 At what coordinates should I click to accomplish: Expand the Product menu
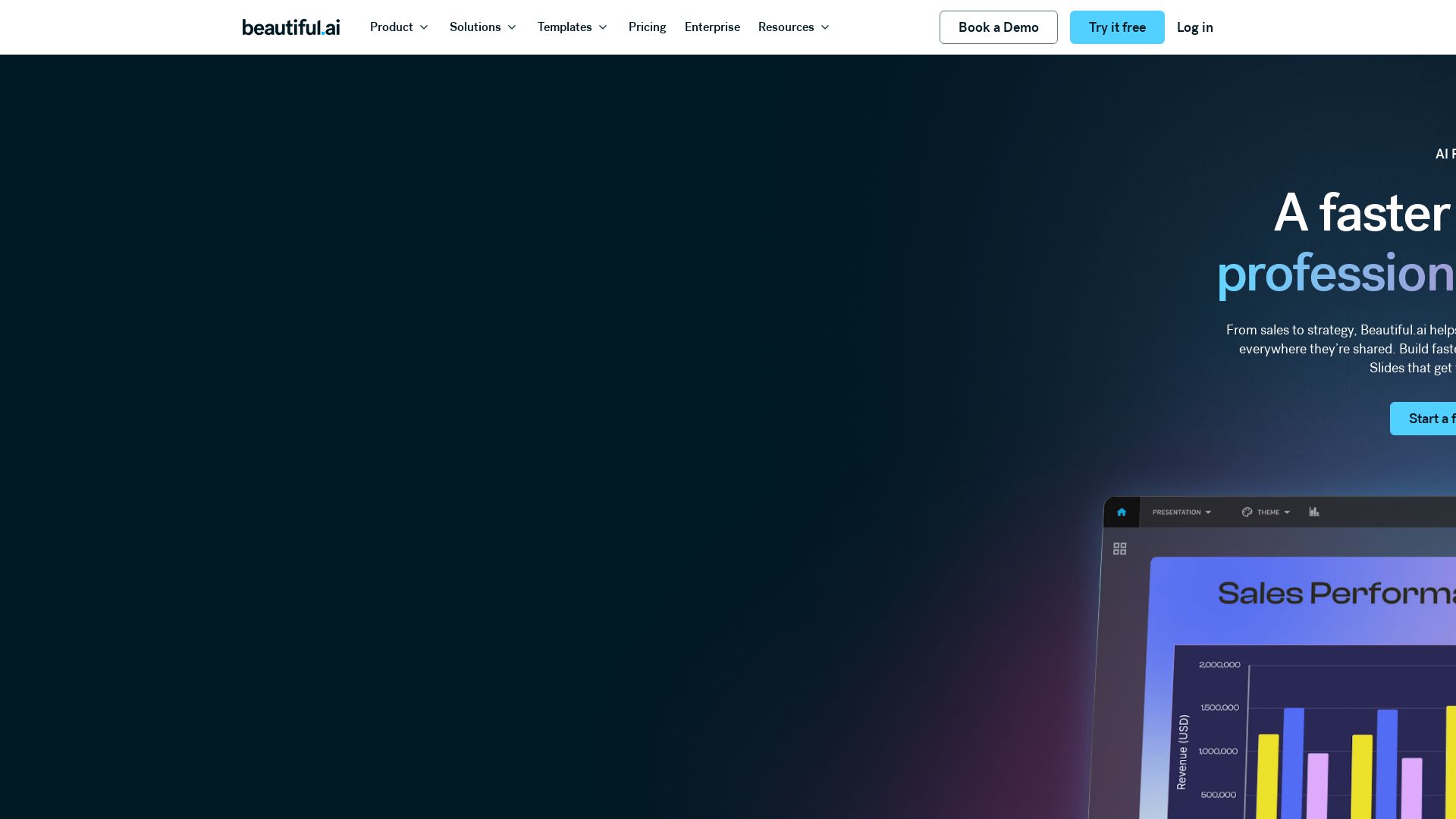(400, 27)
